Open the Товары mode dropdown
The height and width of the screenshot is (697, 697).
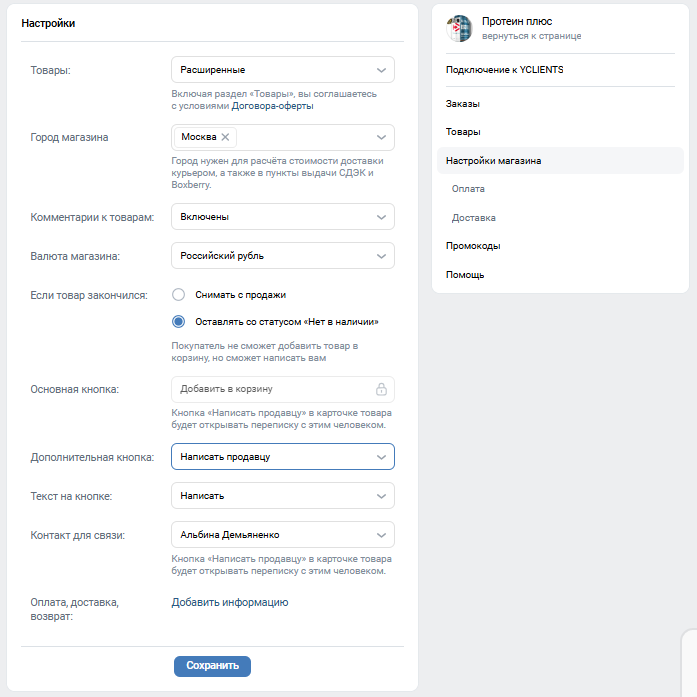click(x=282, y=70)
